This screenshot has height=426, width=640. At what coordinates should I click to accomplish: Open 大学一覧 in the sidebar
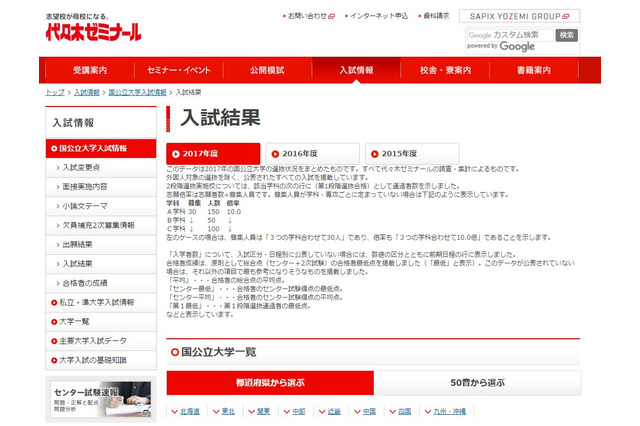[101, 322]
